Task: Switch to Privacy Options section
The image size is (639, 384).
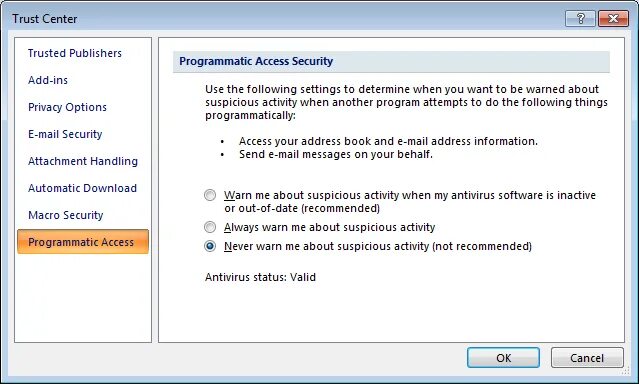Action: click(67, 107)
